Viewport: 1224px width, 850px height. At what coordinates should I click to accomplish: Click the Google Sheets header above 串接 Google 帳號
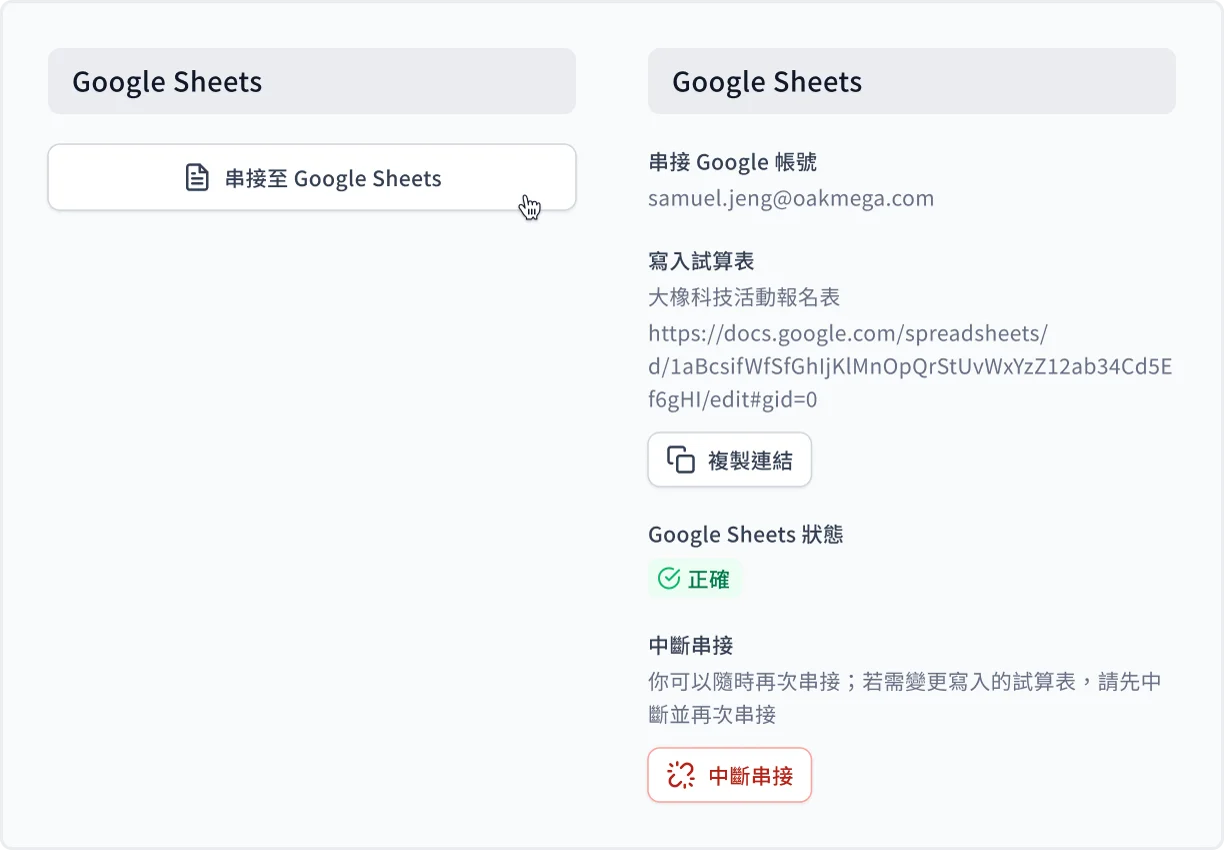(x=912, y=81)
